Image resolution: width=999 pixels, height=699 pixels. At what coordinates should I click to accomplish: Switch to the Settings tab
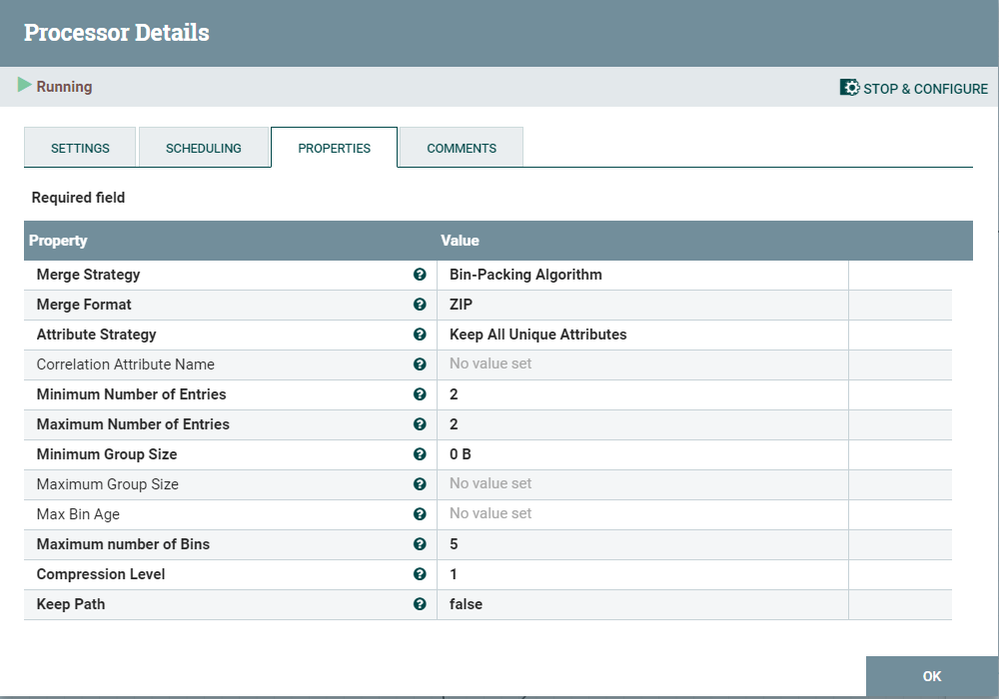click(80, 147)
